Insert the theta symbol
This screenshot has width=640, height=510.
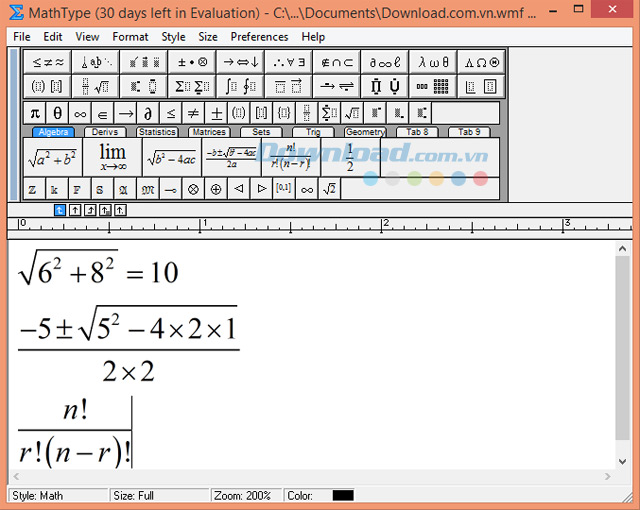[58, 113]
